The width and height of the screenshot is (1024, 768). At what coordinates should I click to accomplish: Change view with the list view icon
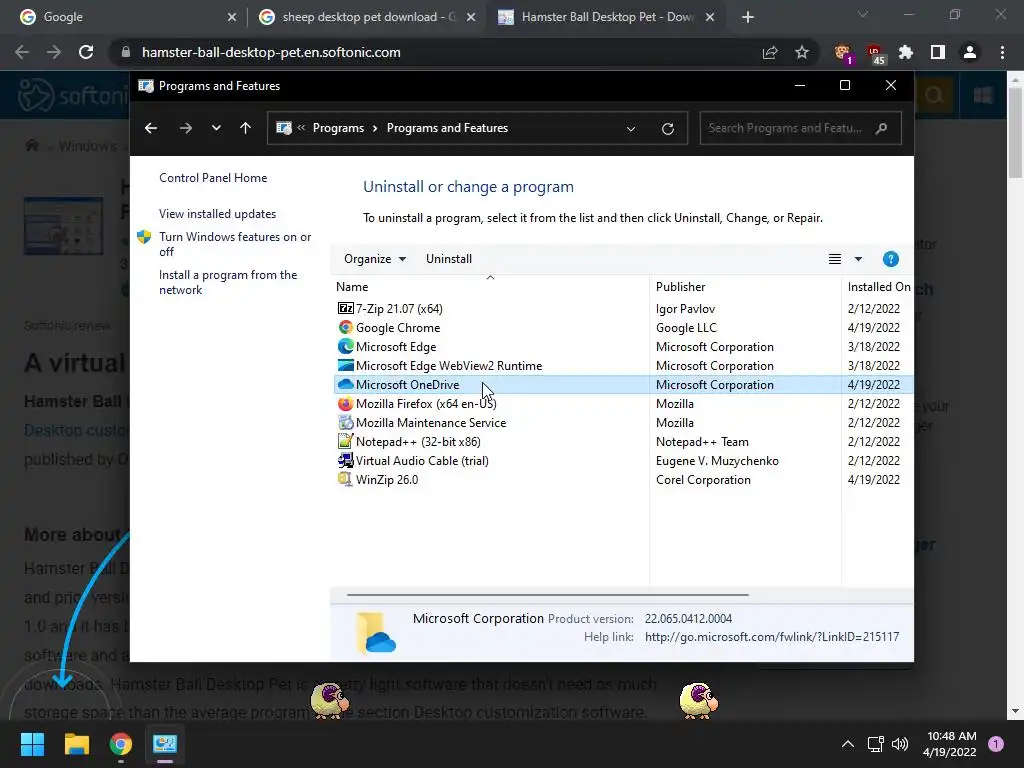click(835, 259)
